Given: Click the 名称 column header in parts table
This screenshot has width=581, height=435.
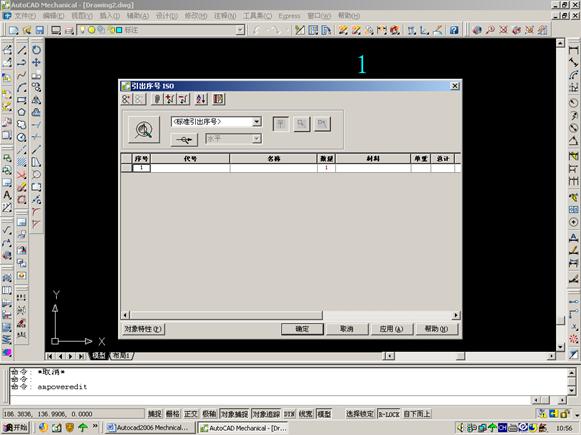Looking at the screenshot, I should coord(273,159).
